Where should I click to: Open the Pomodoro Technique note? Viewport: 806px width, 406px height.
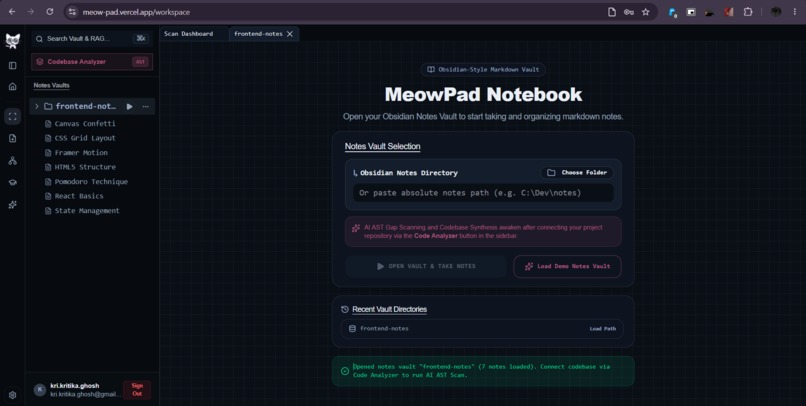[86, 182]
